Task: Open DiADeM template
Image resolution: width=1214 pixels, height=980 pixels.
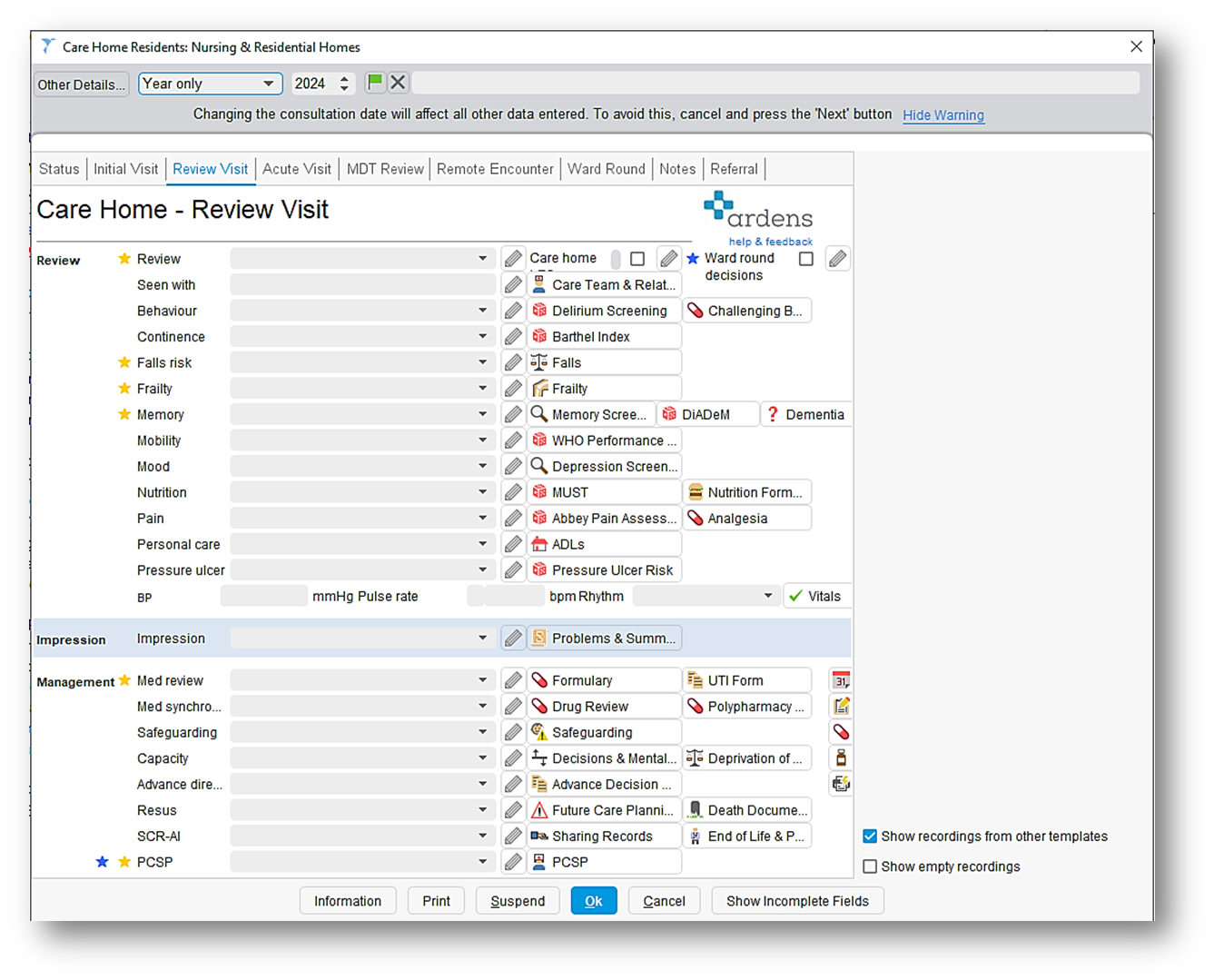Action: click(708, 414)
